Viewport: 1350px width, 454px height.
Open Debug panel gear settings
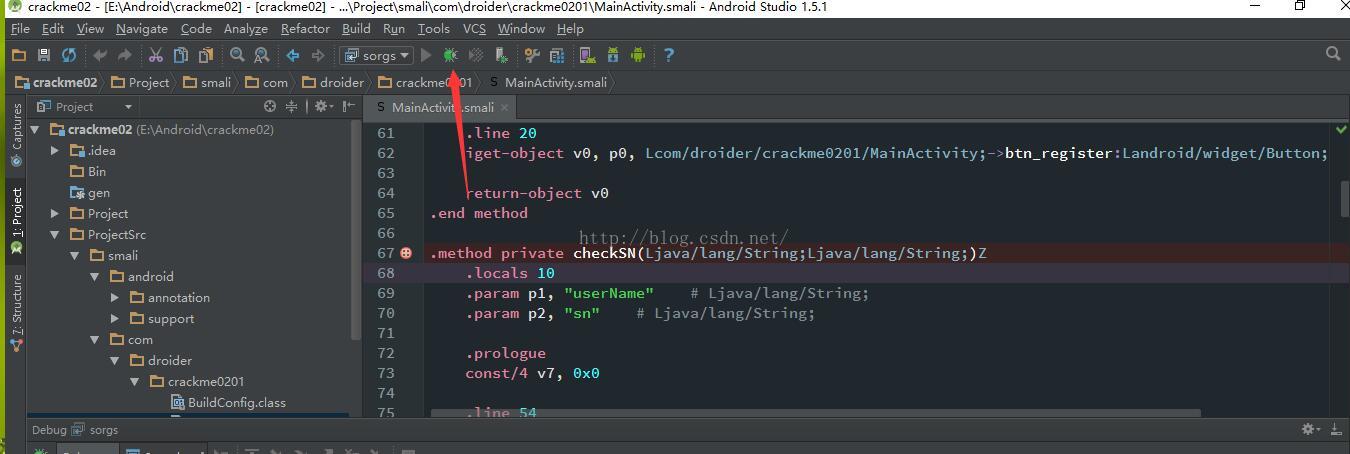[x=1310, y=429]
